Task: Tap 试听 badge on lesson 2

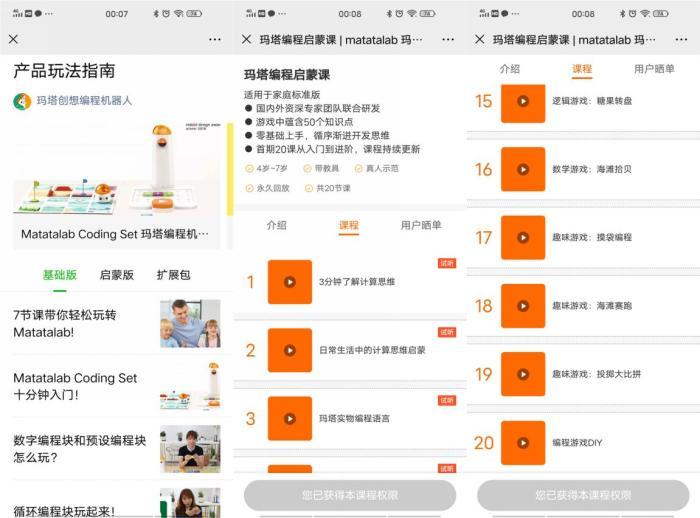Action: (x=447, y=332)
